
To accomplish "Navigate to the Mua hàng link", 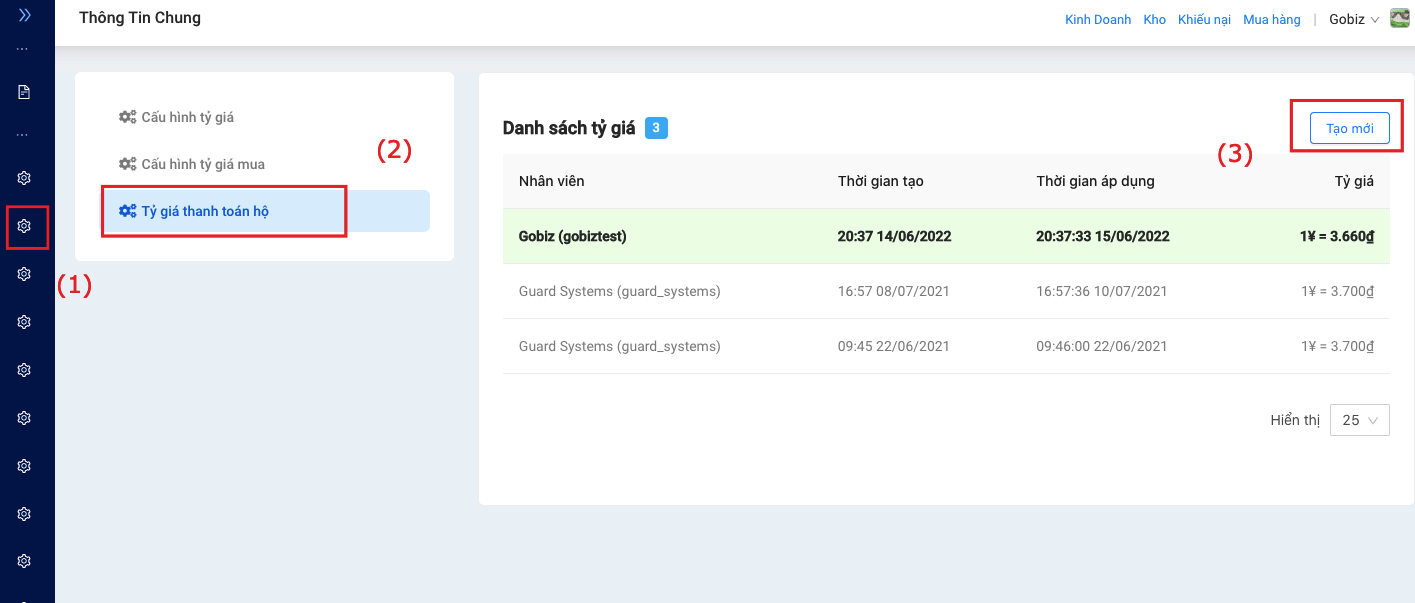I will pos(1271,19).
